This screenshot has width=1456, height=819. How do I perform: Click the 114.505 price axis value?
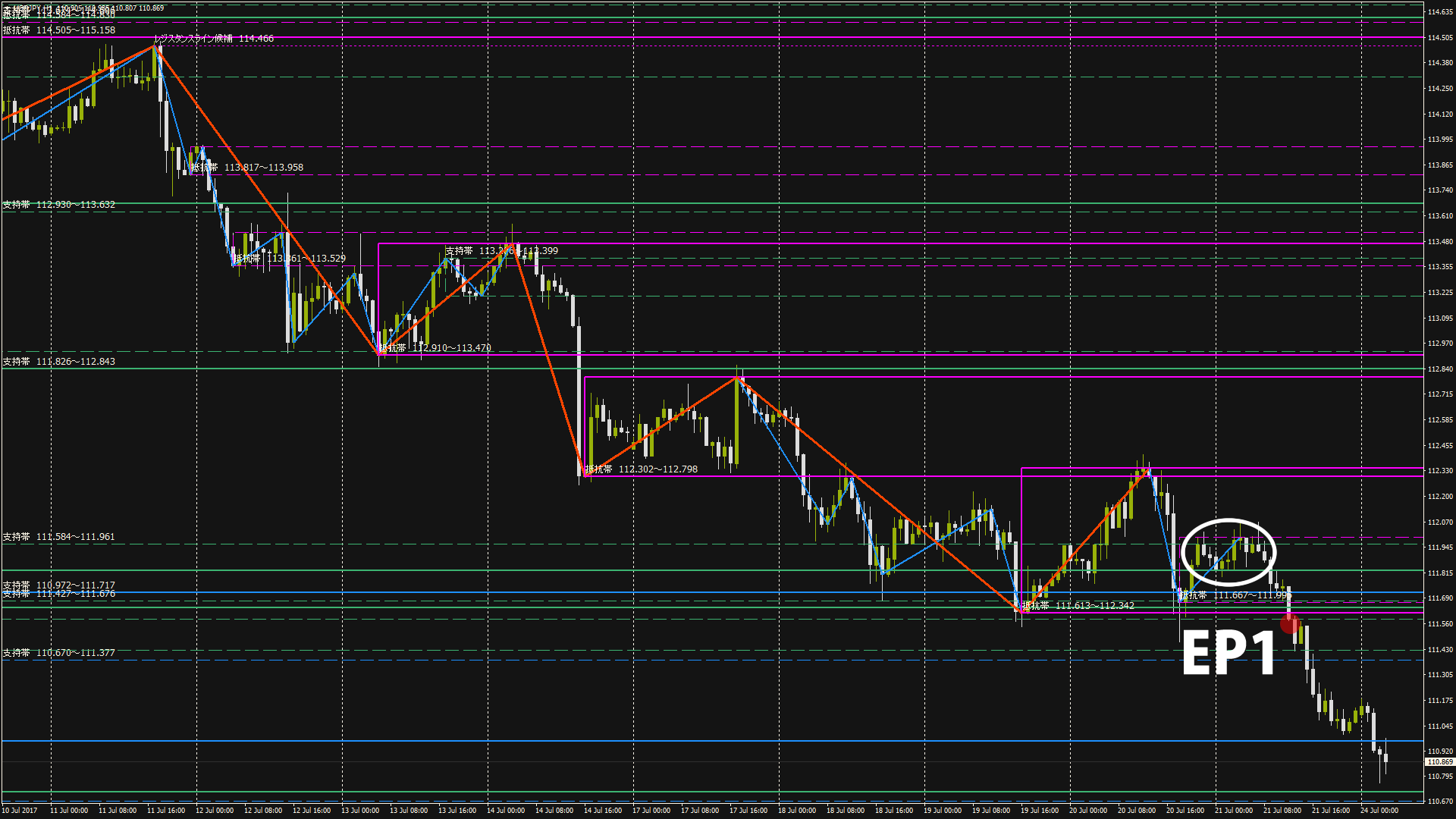1440,38
